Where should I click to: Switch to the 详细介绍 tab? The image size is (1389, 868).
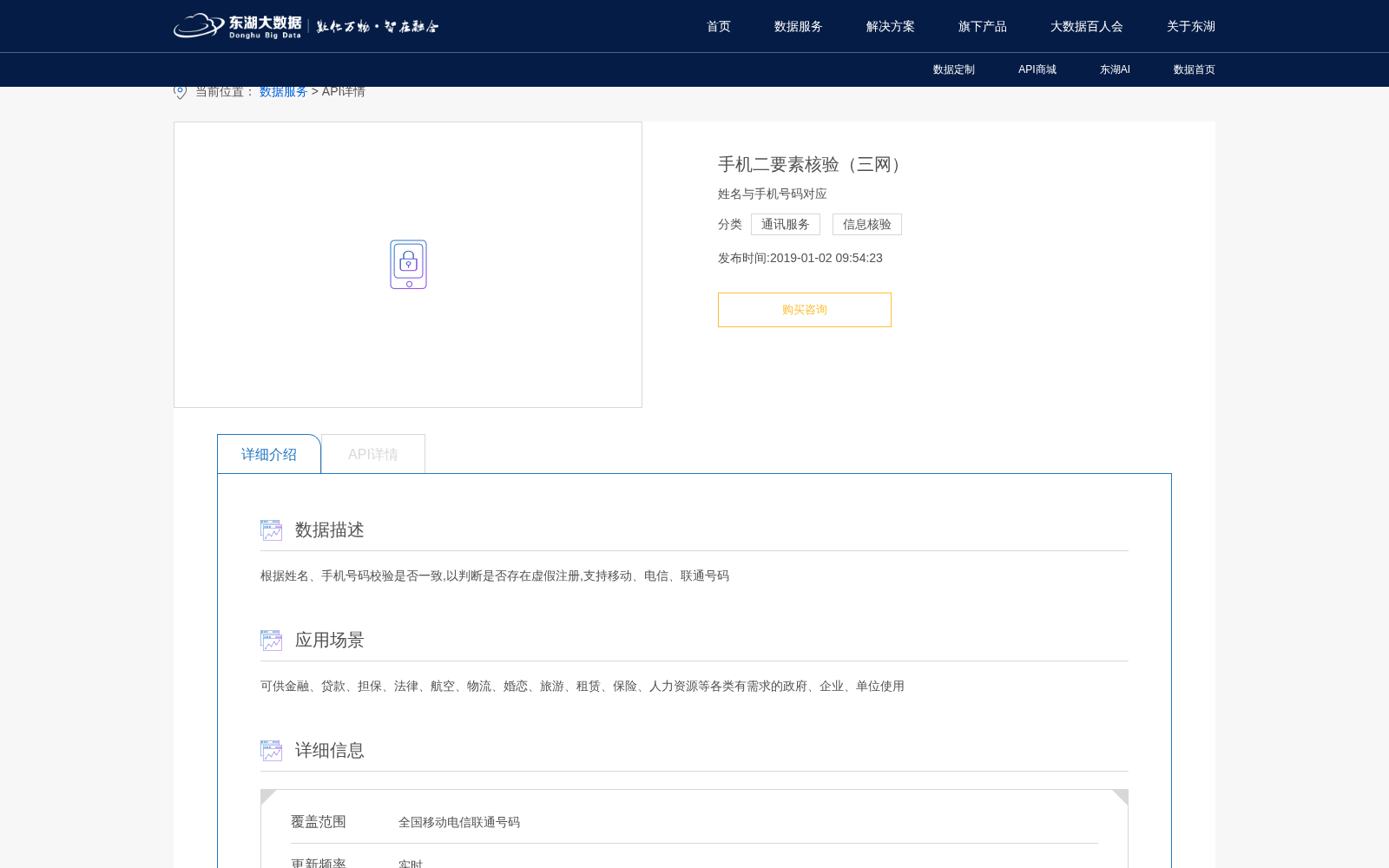tap(269, 454)
